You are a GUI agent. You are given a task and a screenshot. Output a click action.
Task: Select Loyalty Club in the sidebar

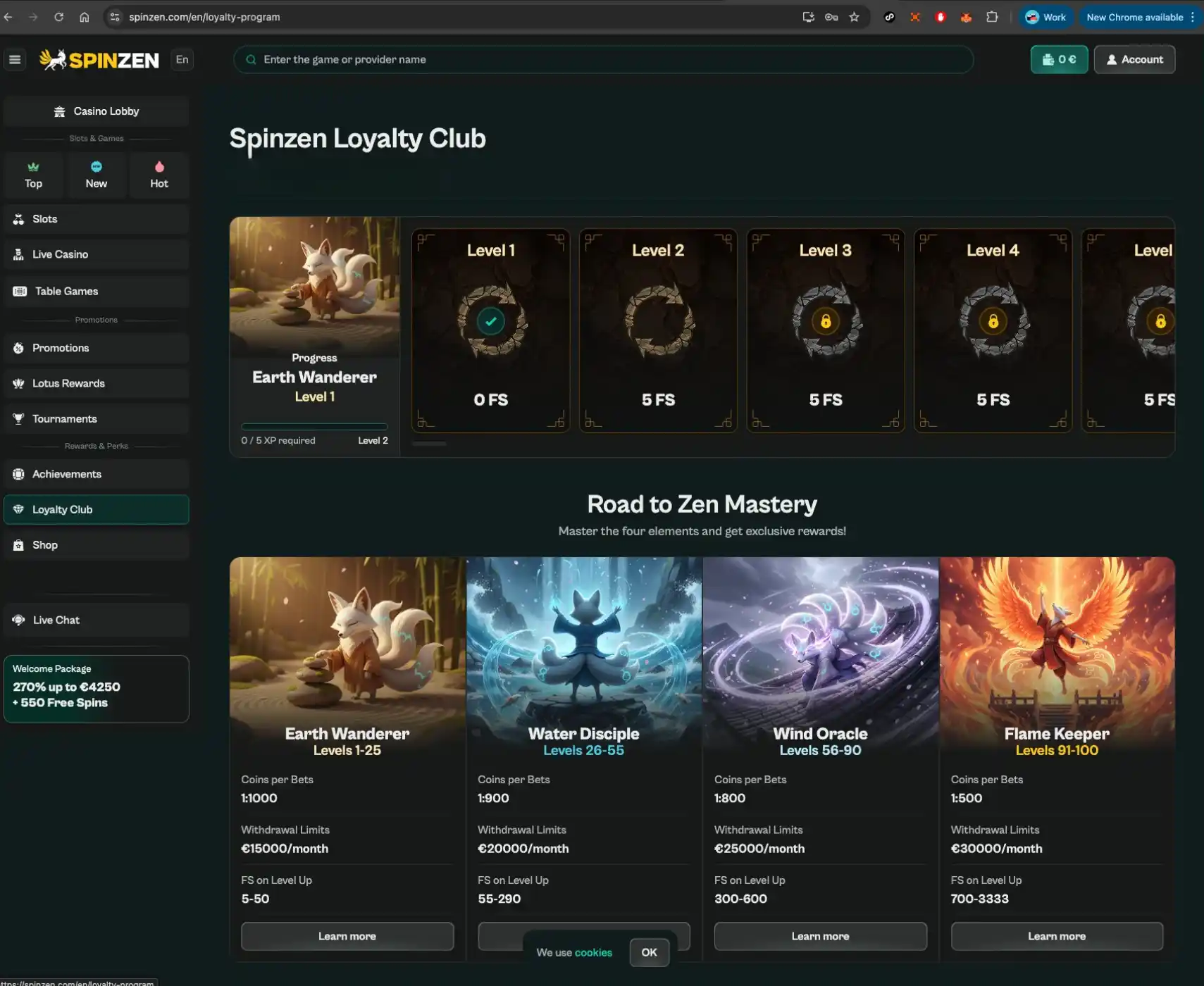(x=97, y=509)
